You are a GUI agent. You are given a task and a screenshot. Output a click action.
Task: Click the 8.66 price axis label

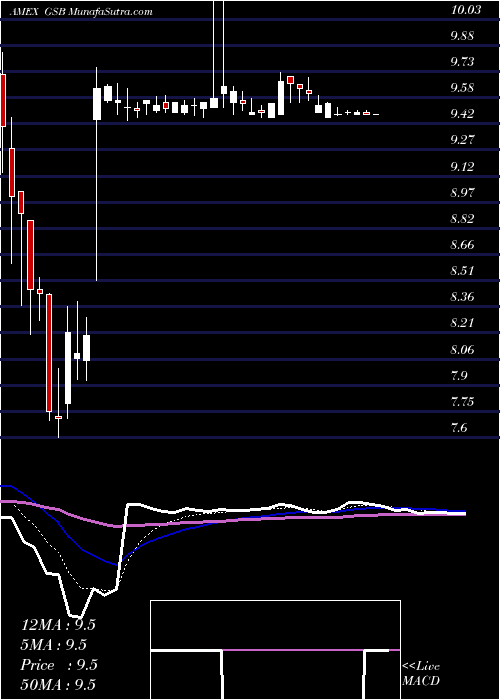coord(462,245)
